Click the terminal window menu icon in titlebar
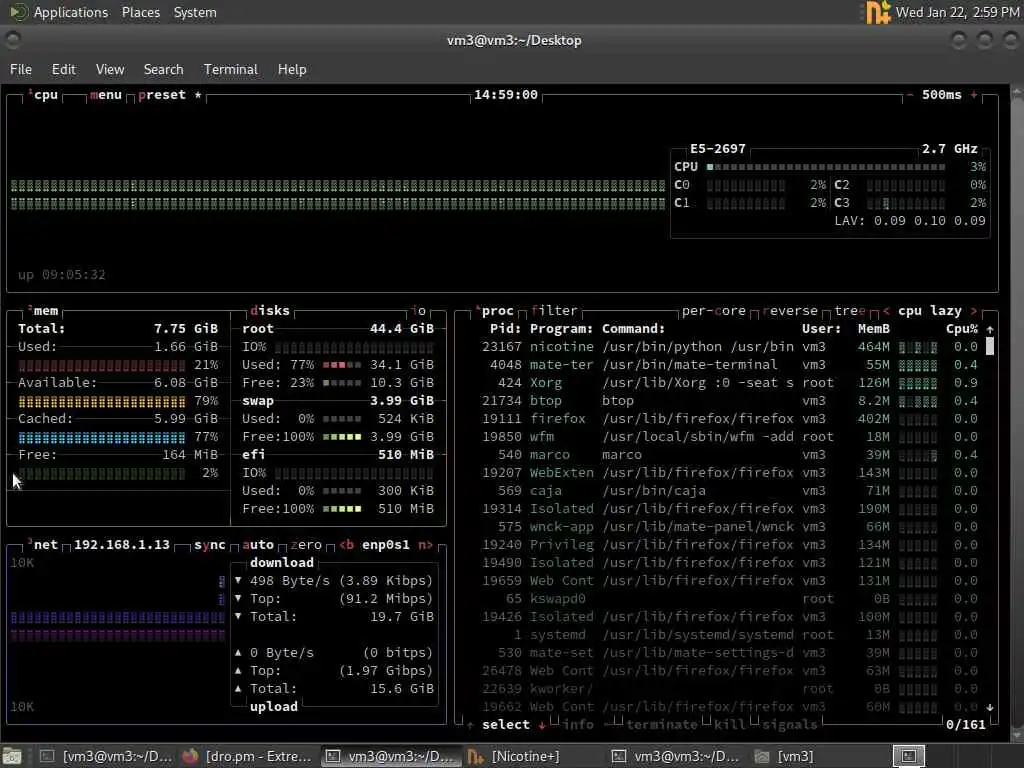 pyautogui.click(x=12, y=40)
